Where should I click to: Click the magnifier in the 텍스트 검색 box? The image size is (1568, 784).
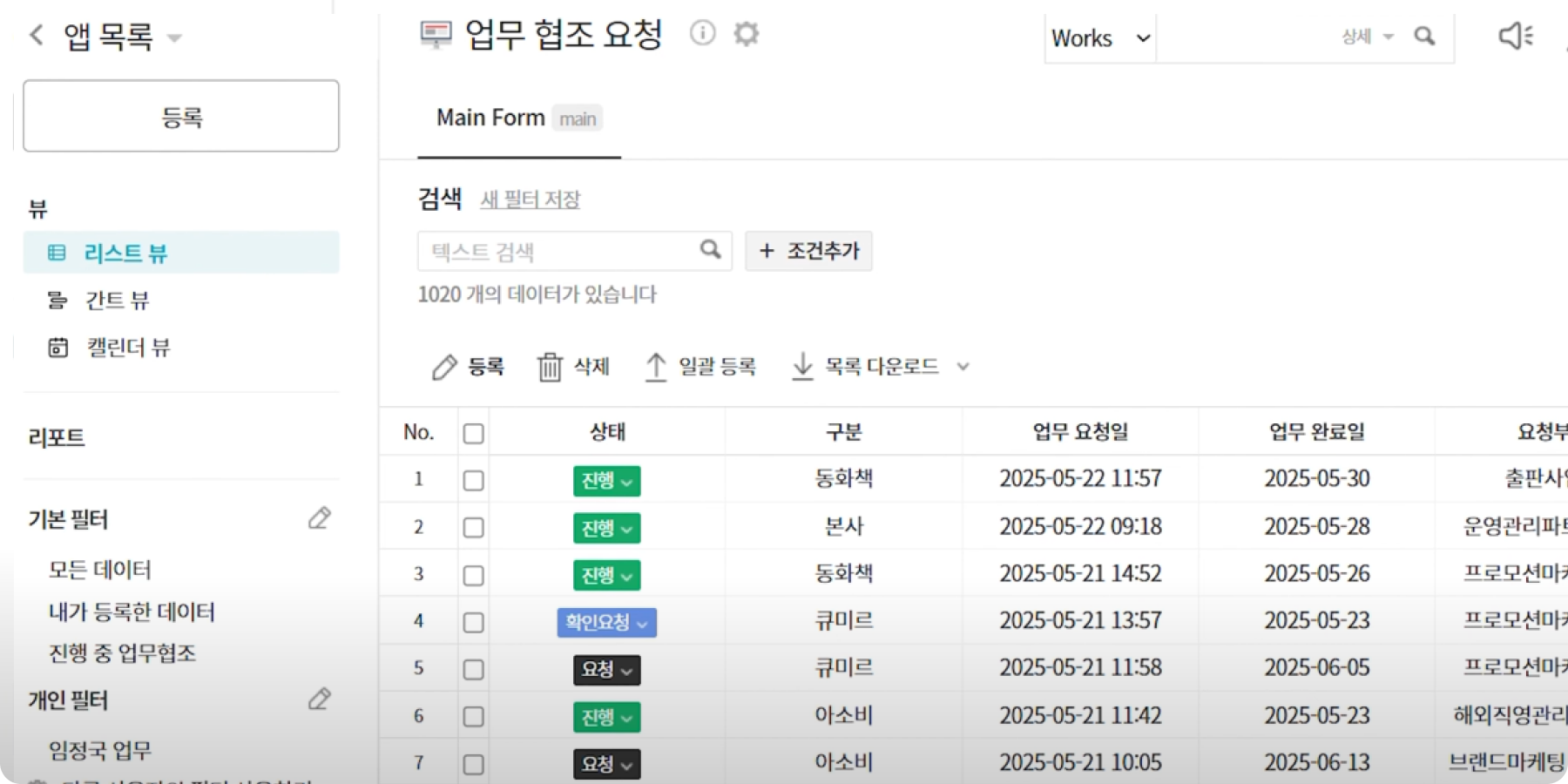pyautogui.click(x=711, y=250)
